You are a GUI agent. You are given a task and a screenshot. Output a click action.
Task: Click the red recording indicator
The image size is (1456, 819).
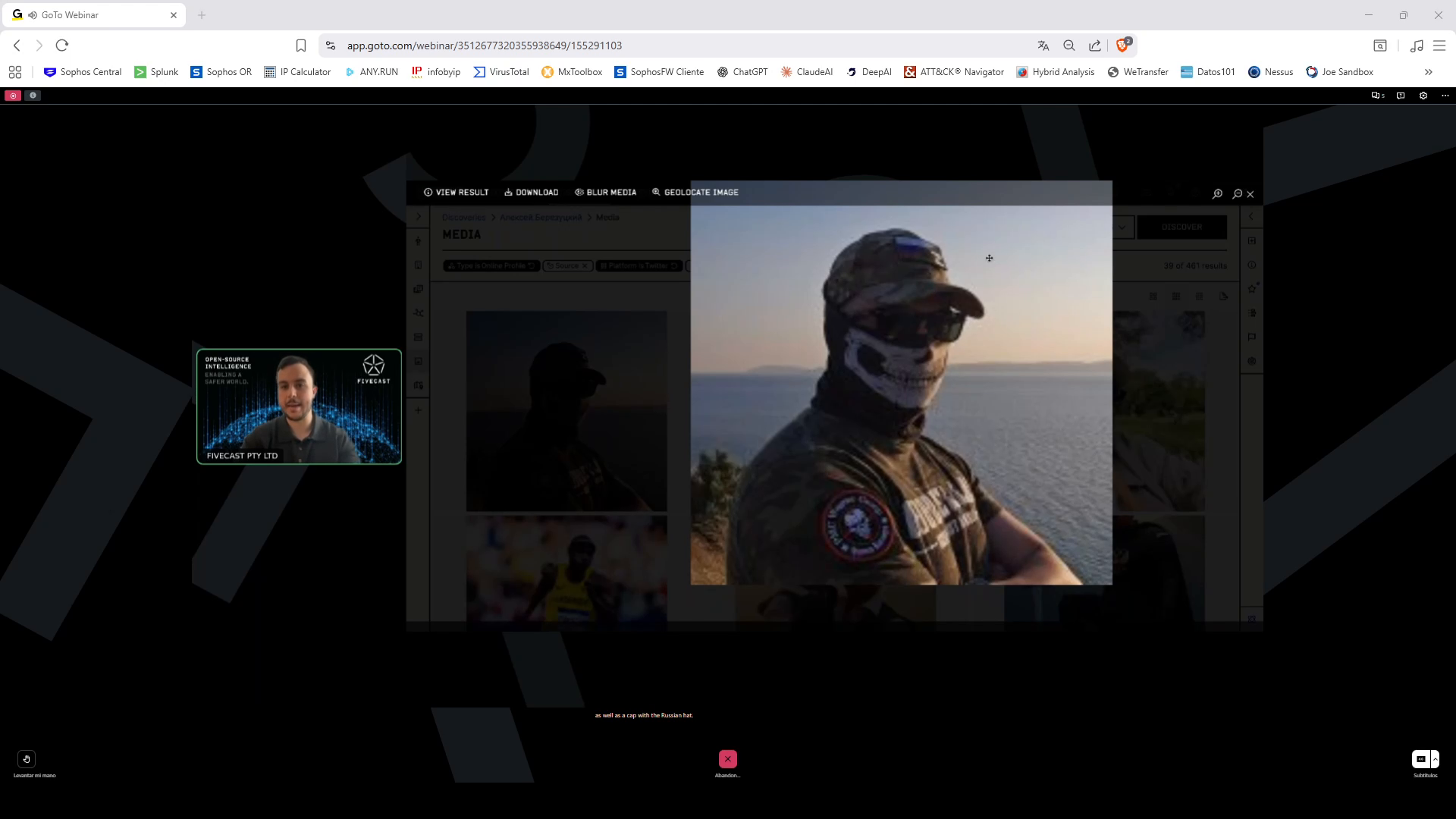(13, 96)
